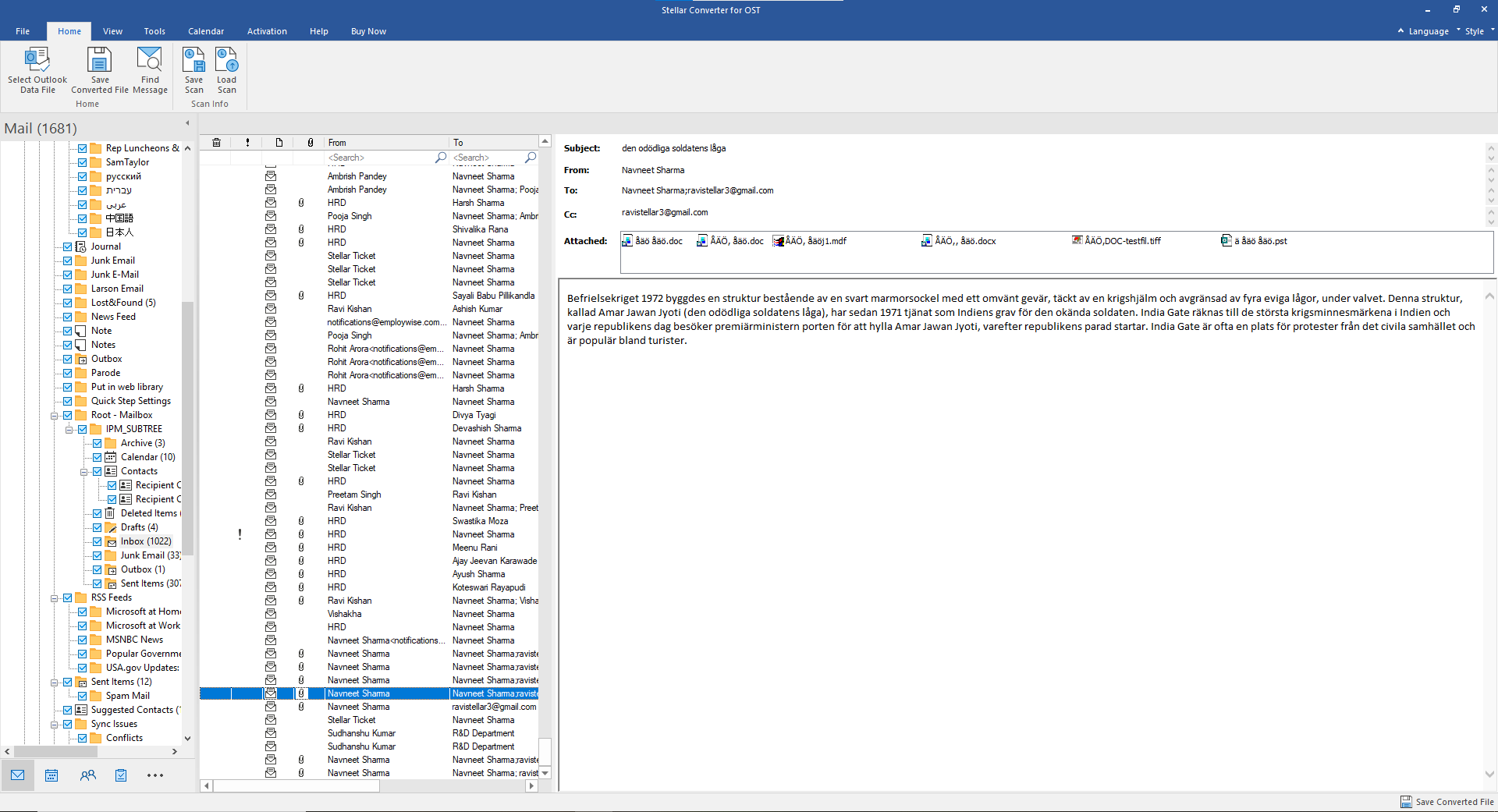This screenshot has height=812, width=1498.
Task: Open the Help tab
Action: 318,31
